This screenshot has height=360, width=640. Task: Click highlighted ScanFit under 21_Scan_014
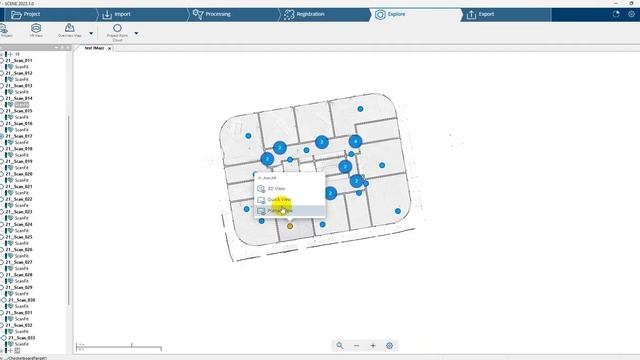click(x=22, y=104)
